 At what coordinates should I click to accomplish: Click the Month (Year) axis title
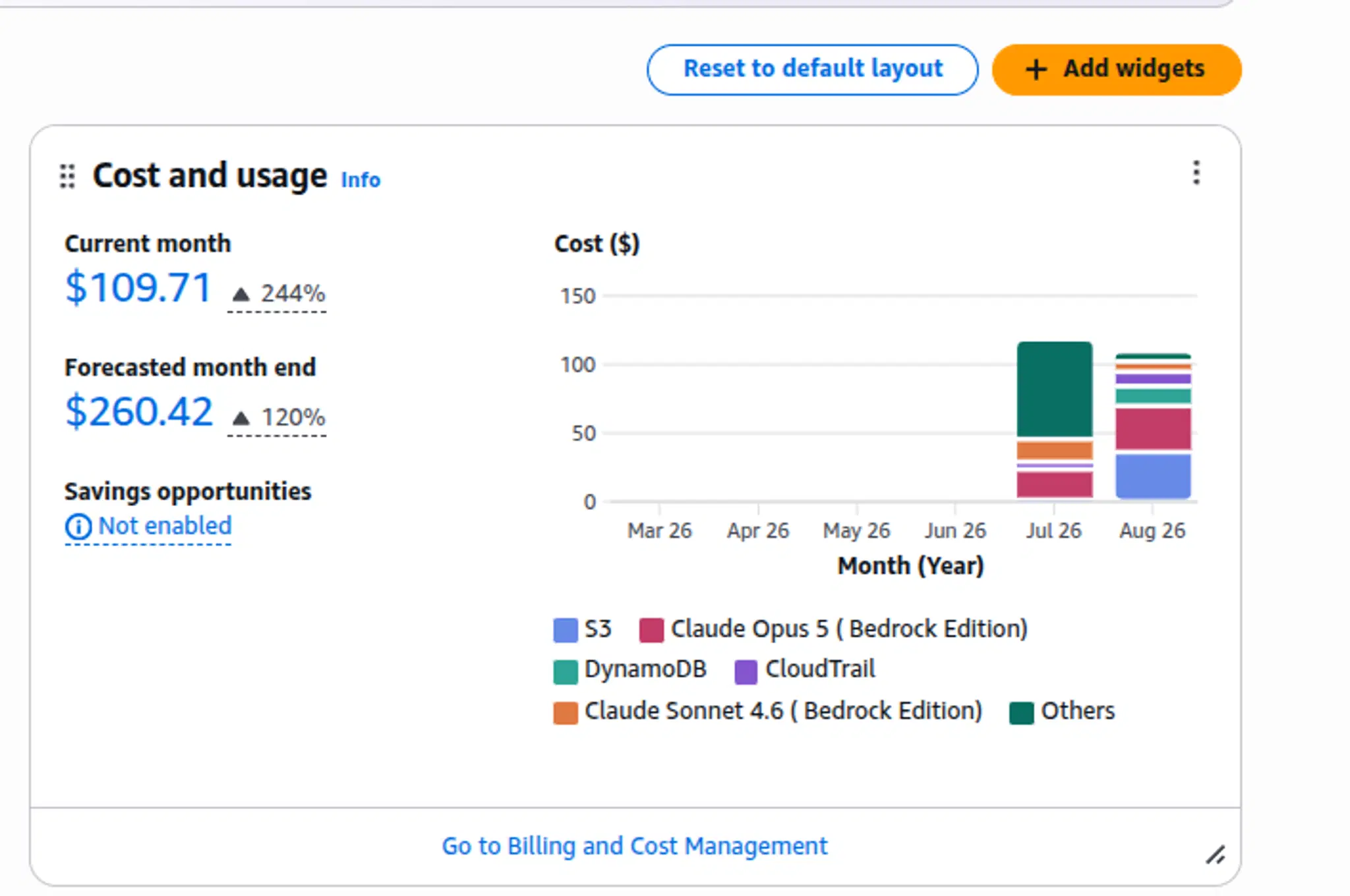[x=911, y=566]
